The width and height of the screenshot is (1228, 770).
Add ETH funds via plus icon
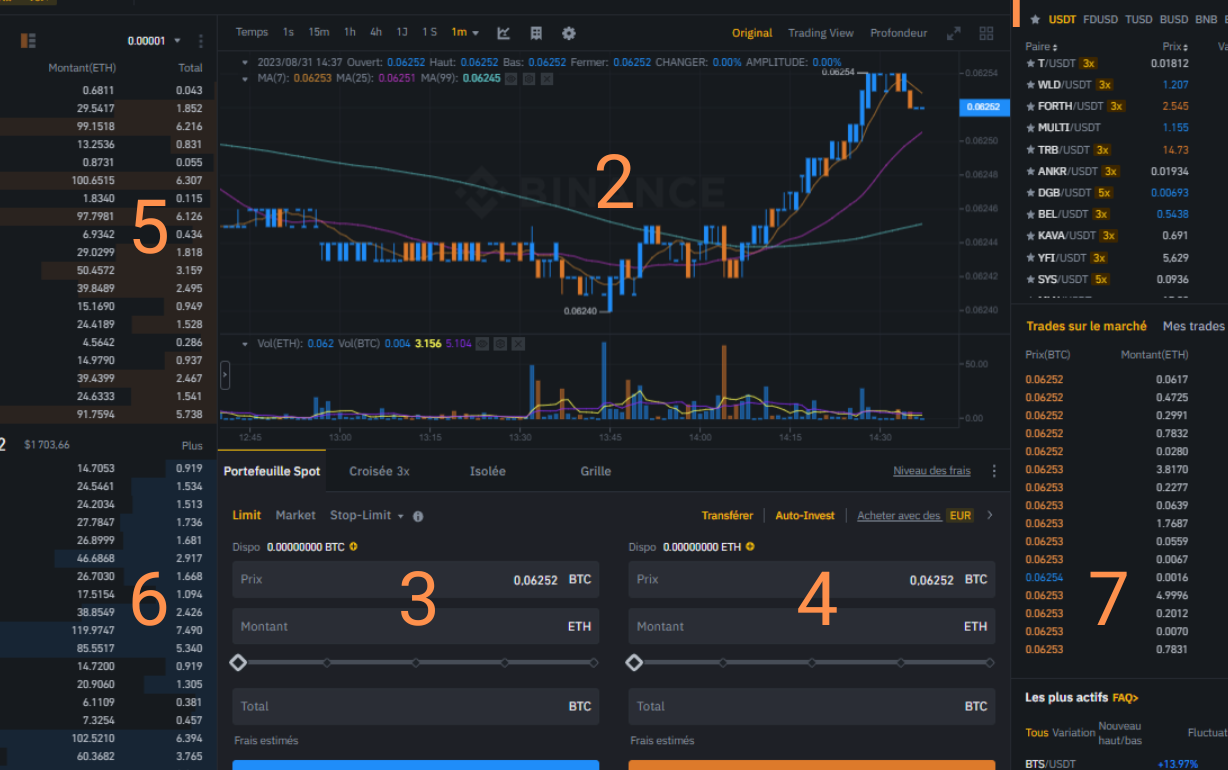[x=750, y=547]
